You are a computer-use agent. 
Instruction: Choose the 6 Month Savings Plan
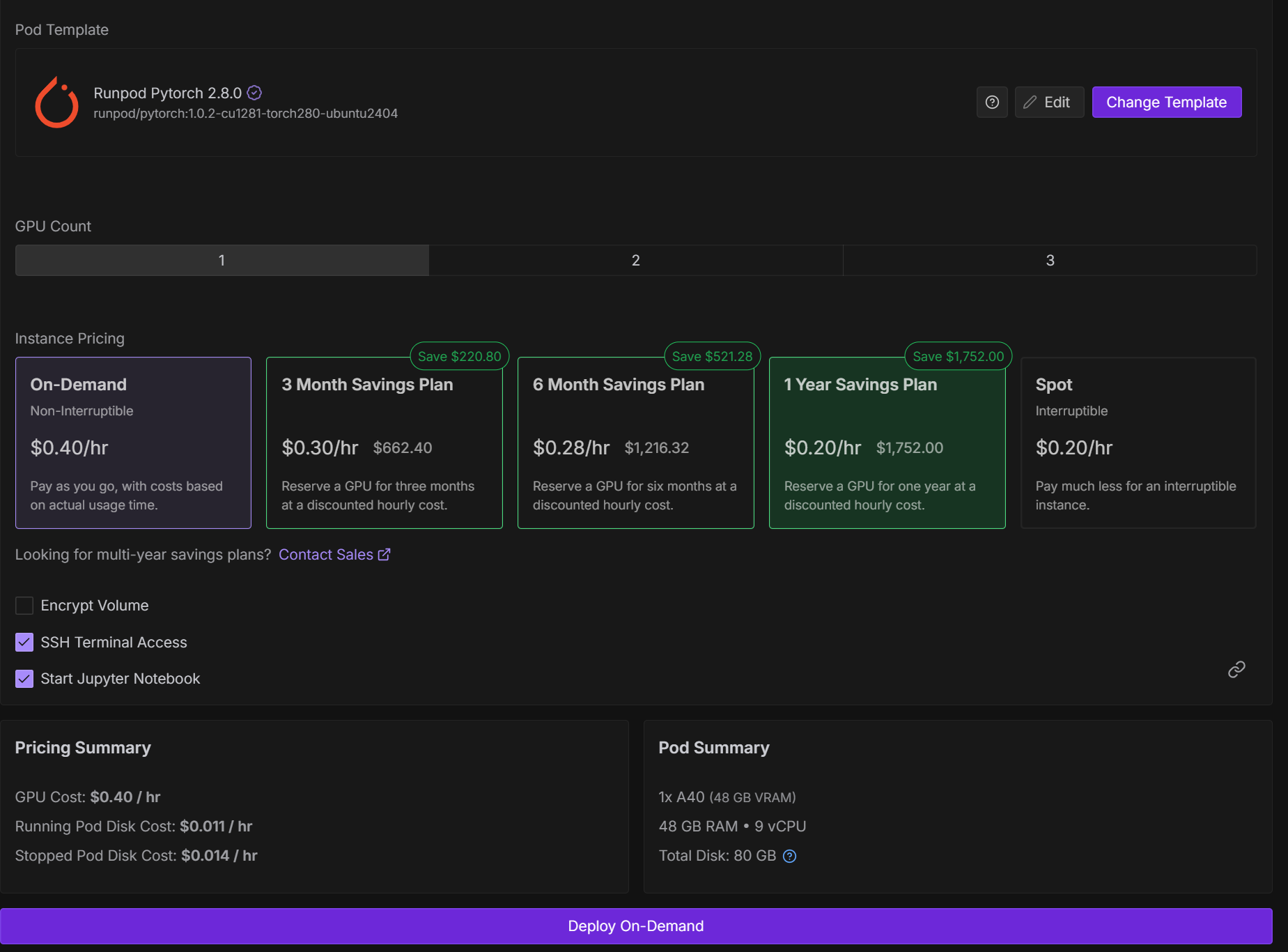coord(635,443)
